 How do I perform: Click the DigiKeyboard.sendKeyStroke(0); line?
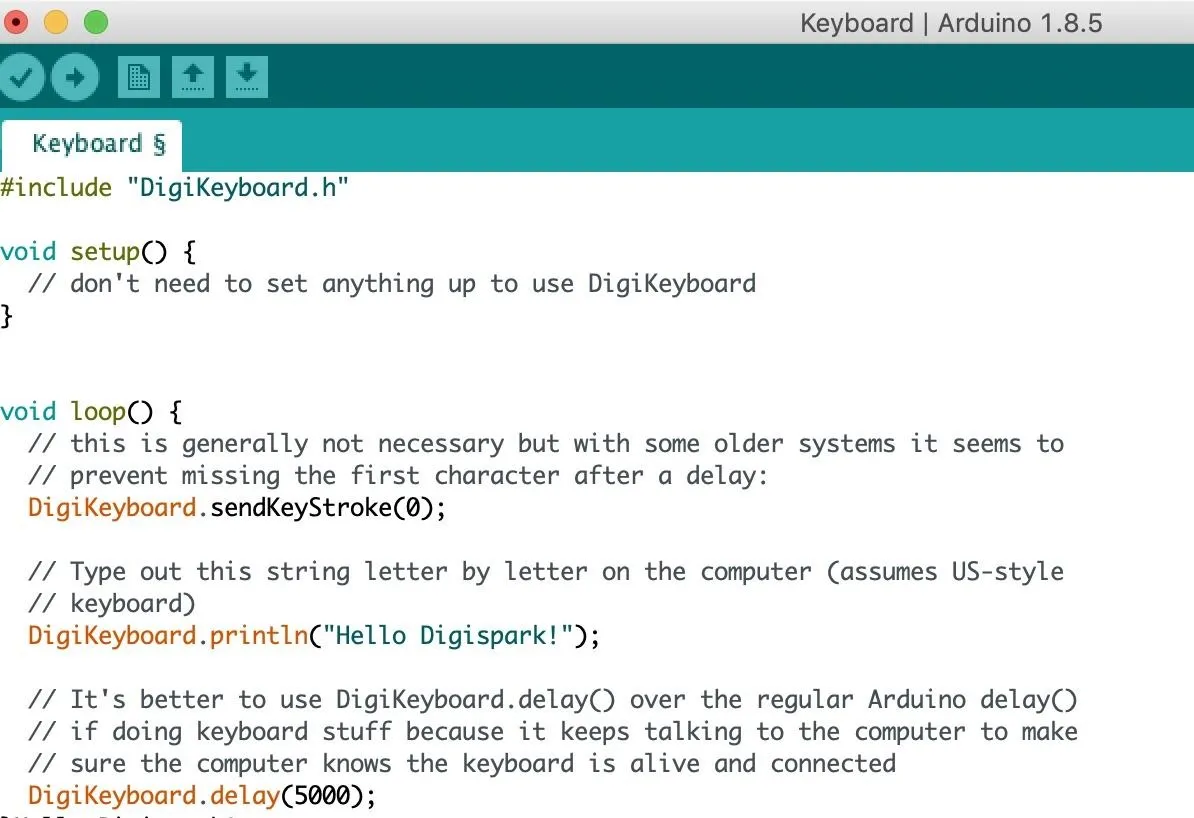[x=237, y=507]
